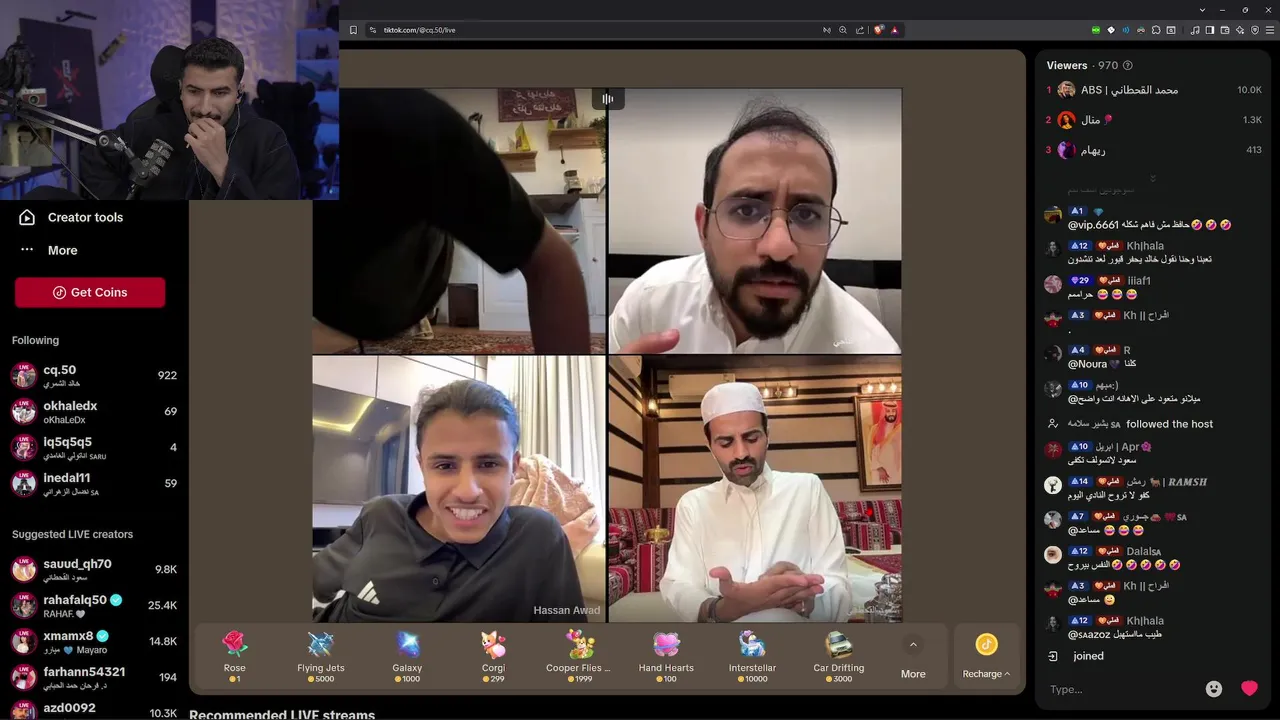The height and width of the screenshot is (720, 1280).
Task: Click the Viewers panel heading
Action: [1067, 65]
